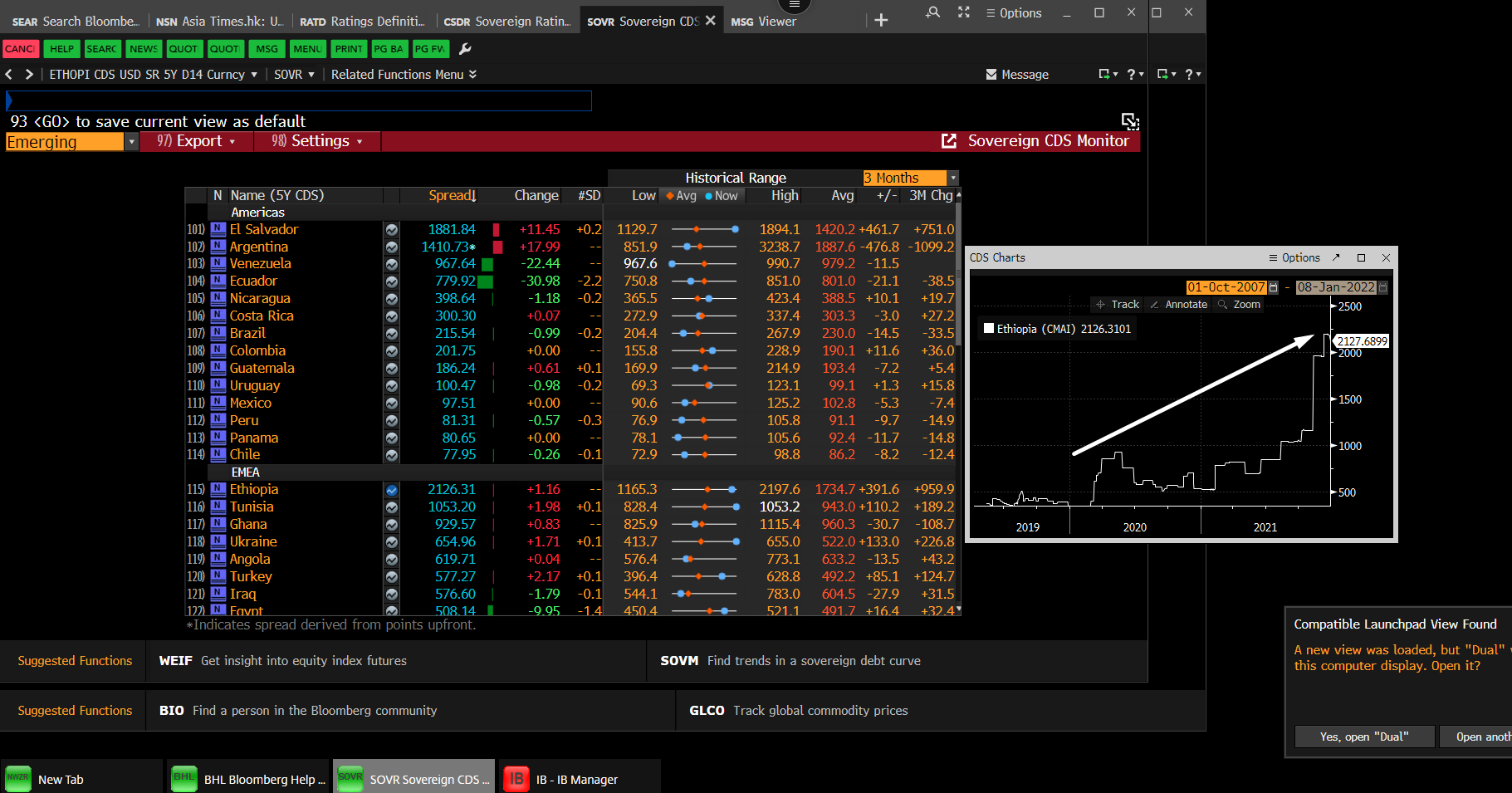The height and width of the screenshot is (793, 1512).
Task: Expand the 98) Settings menu
Action: pos(317,141)
